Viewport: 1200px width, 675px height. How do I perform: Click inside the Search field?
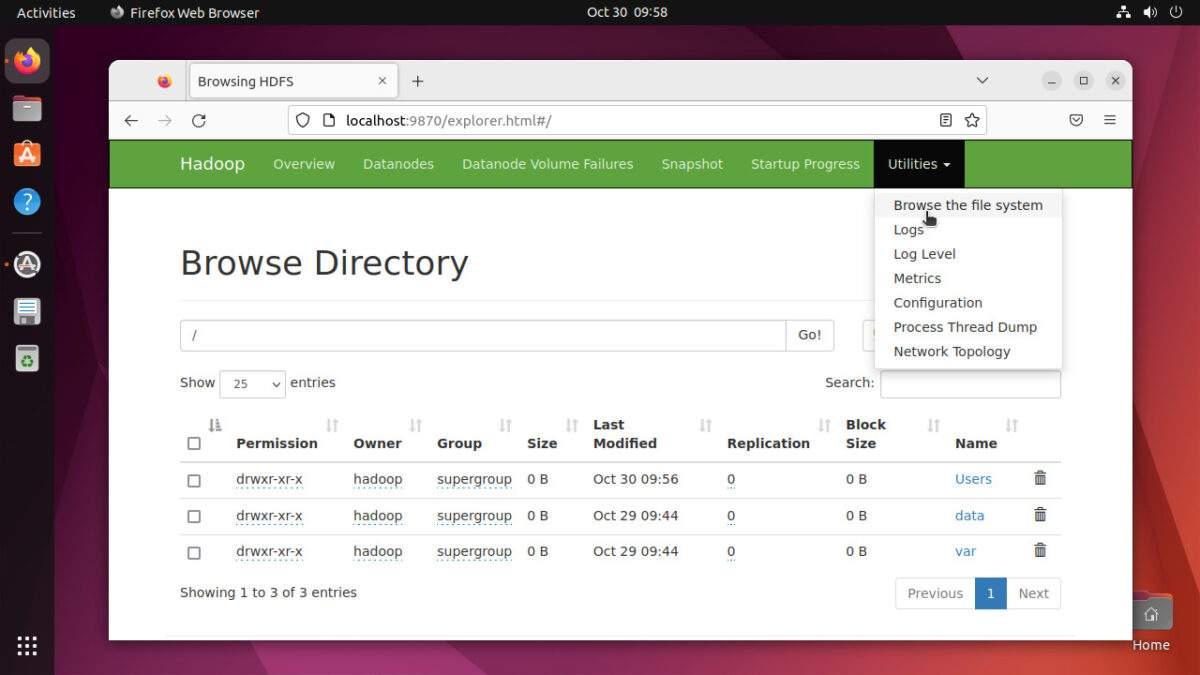click(x=969, y=383)
